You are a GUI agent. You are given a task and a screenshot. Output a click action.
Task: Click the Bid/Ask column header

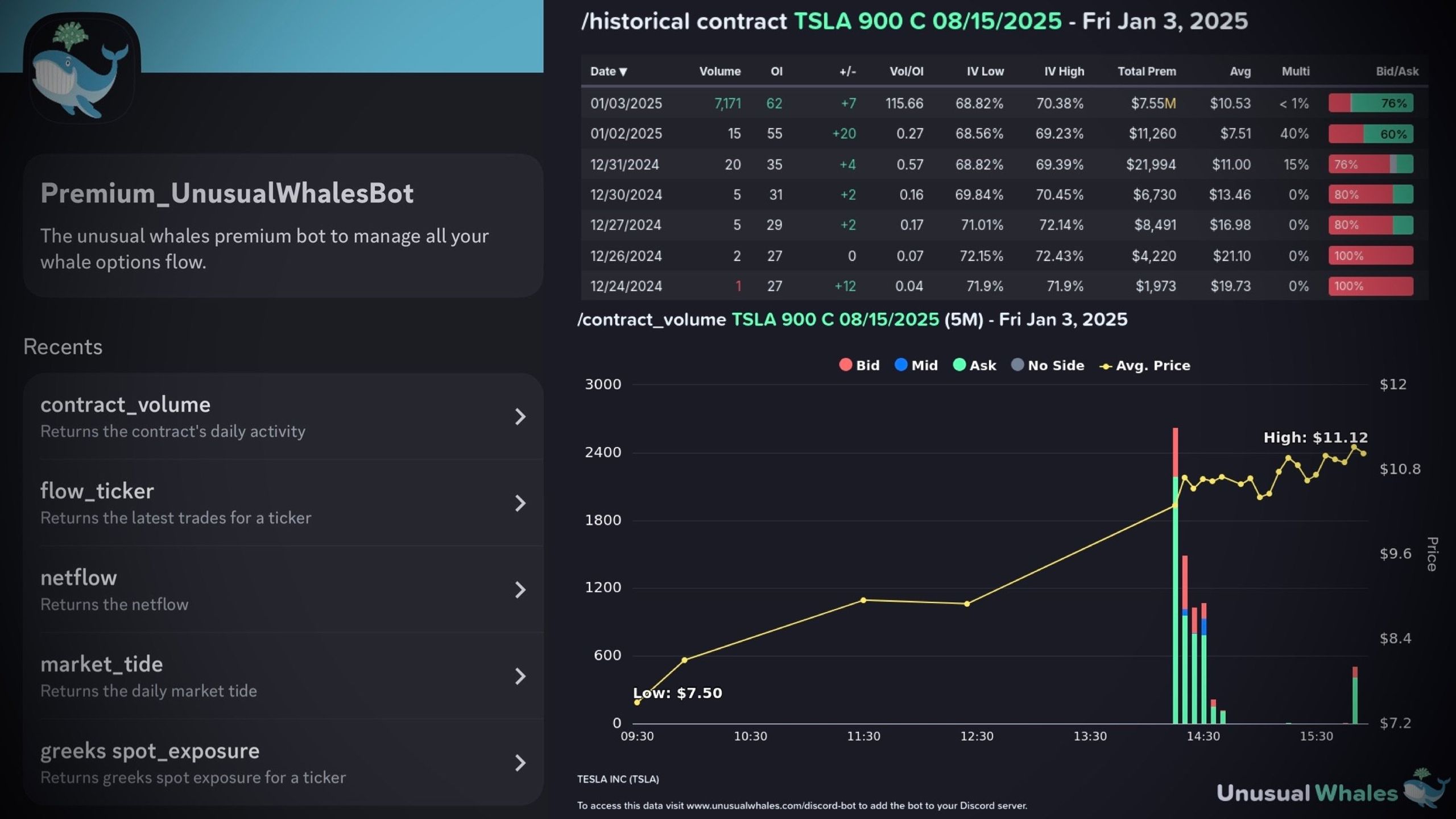(x=1397, y=71)
